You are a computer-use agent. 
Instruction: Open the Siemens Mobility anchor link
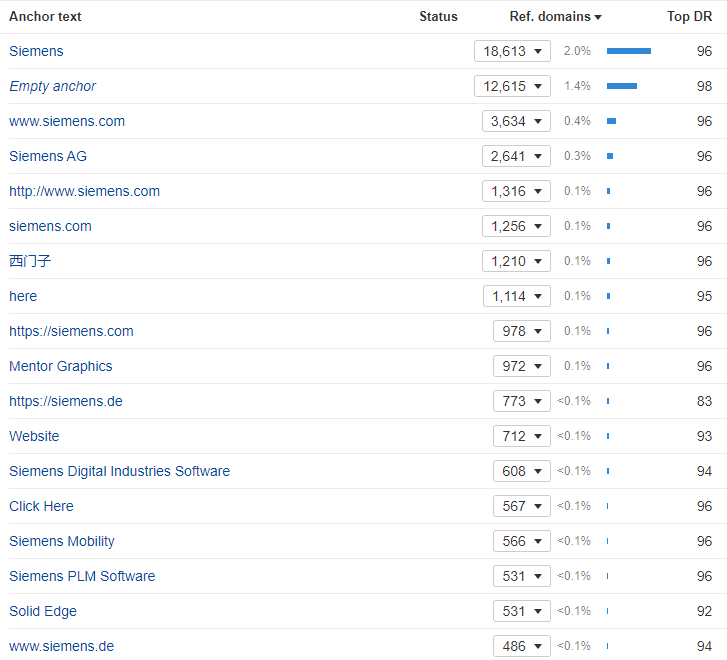(62, 541)
